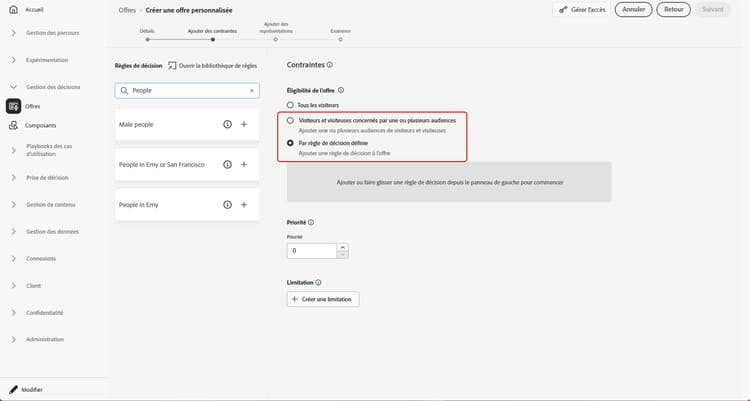The height and width of the screenshot is (401, 750).
Task: Click plus icon in Créer une limitation
Action: click(295, 299)
